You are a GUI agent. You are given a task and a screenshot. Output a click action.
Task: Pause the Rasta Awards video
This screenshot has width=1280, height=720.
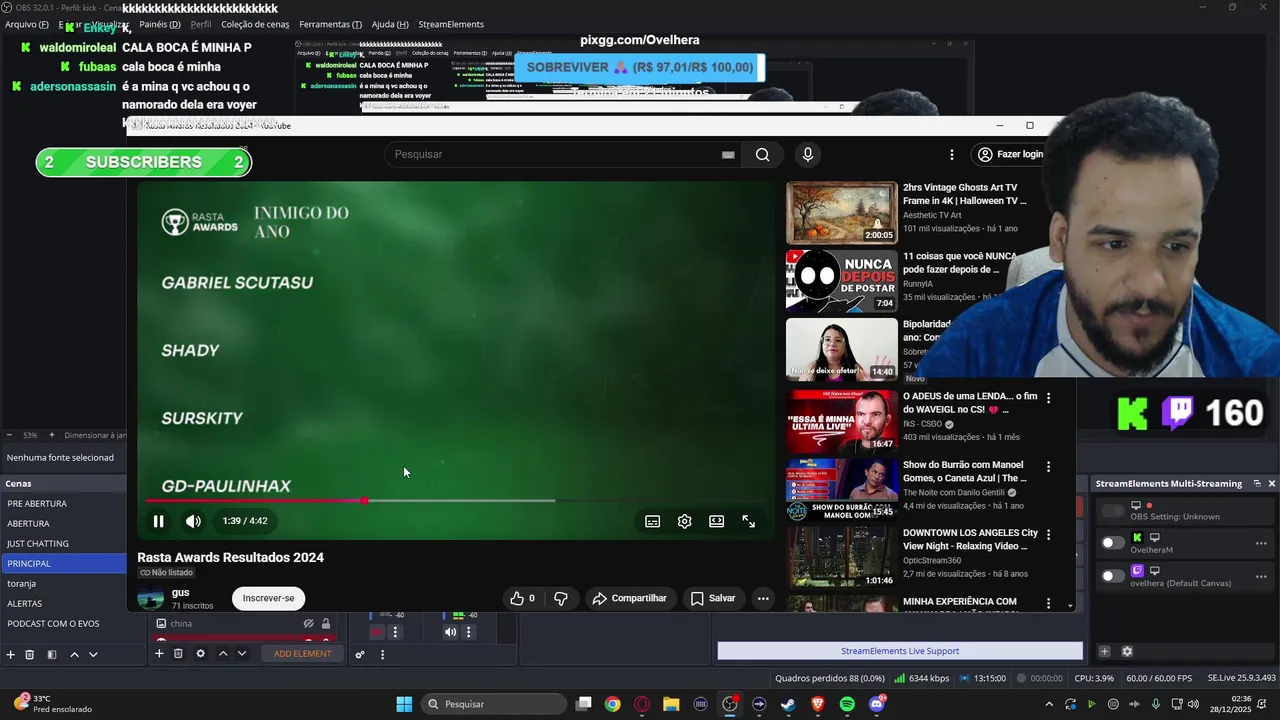pos(158,521)
